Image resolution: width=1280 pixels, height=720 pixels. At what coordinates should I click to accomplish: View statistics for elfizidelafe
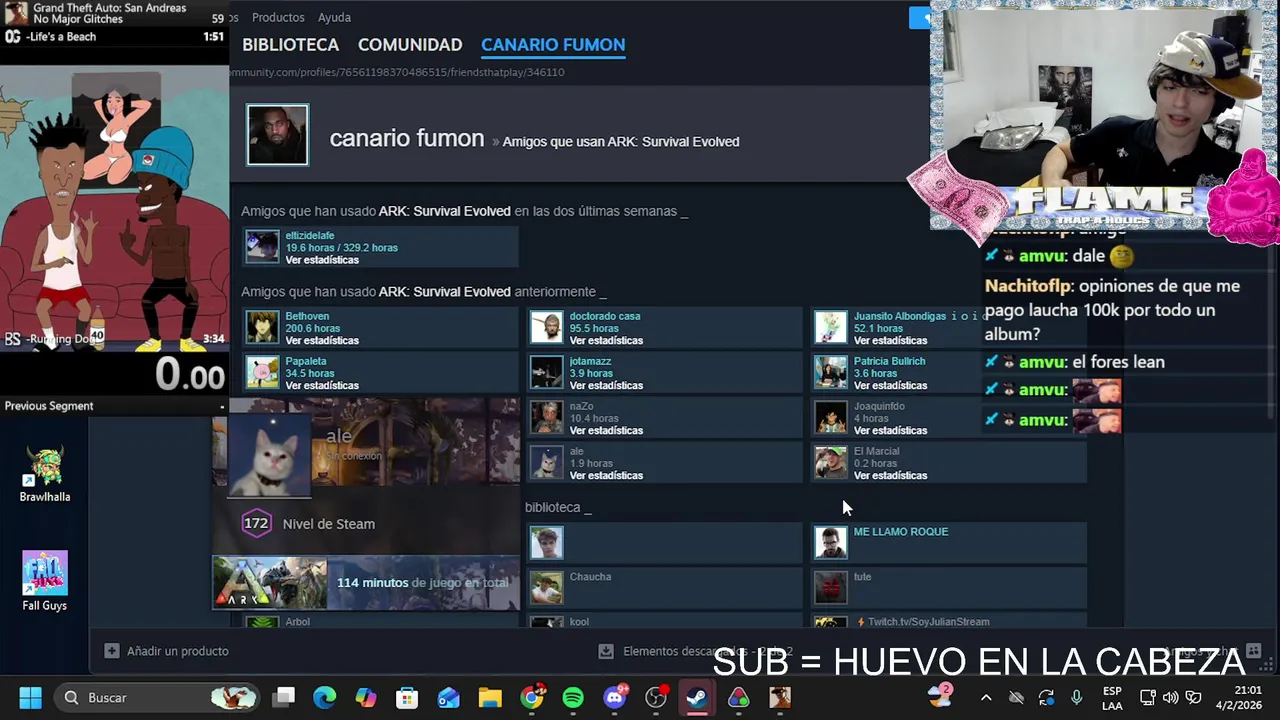[x=322, y=260]
